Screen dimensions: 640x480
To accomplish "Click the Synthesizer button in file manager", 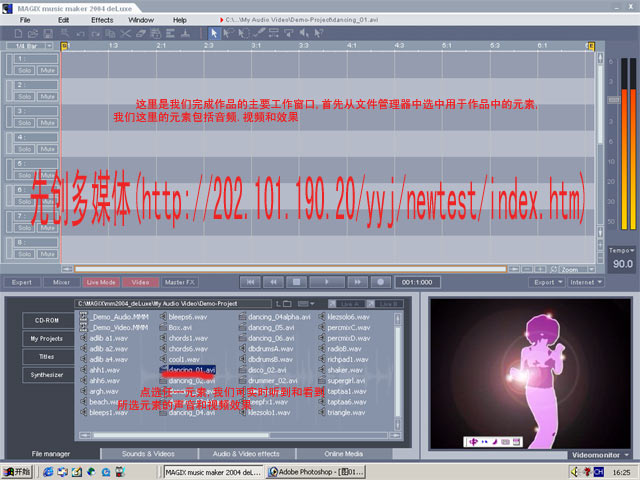I will [x=48, y=375].
